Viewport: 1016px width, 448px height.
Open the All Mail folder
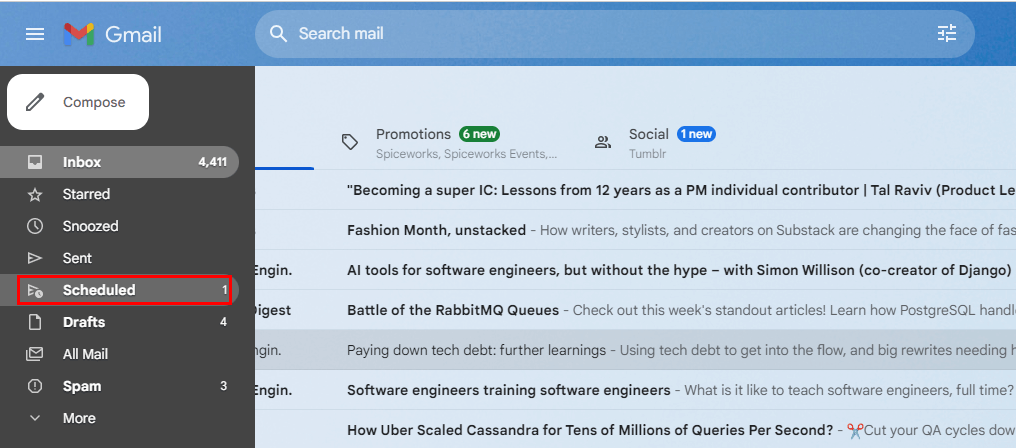pyautogui.click(x=85, y=354)
